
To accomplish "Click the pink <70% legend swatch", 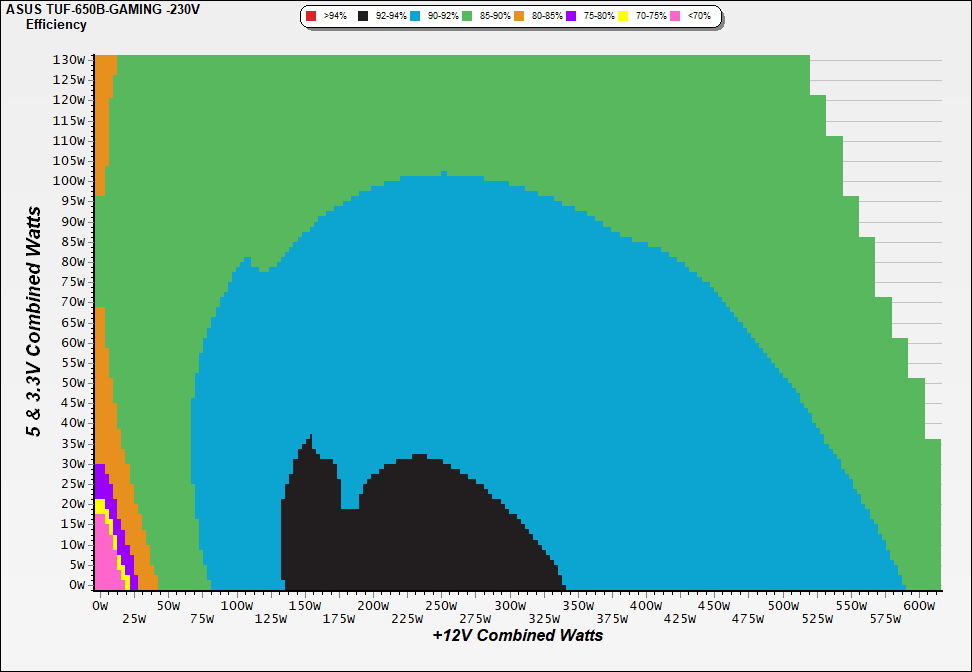I will click(675, 17).
